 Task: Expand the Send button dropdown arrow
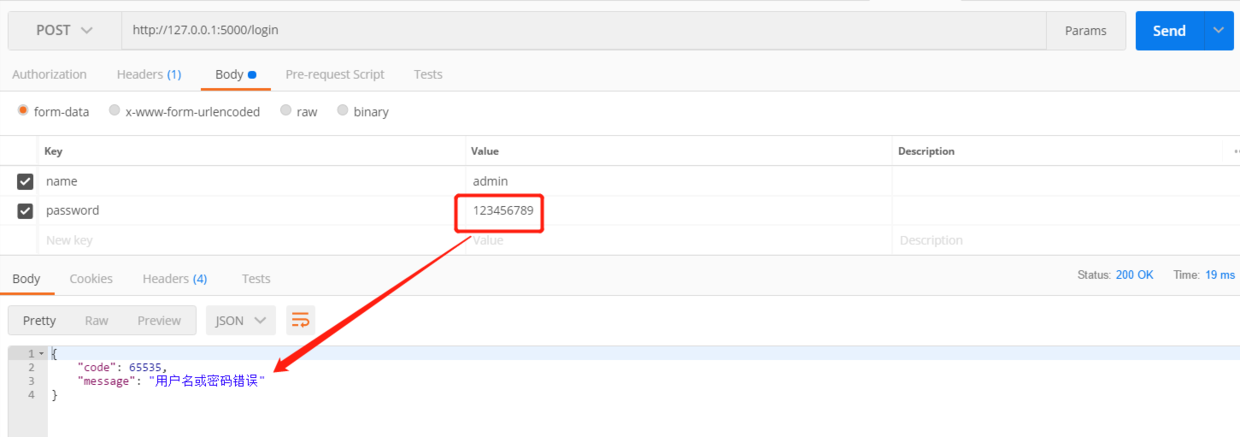click(1219, 31)
